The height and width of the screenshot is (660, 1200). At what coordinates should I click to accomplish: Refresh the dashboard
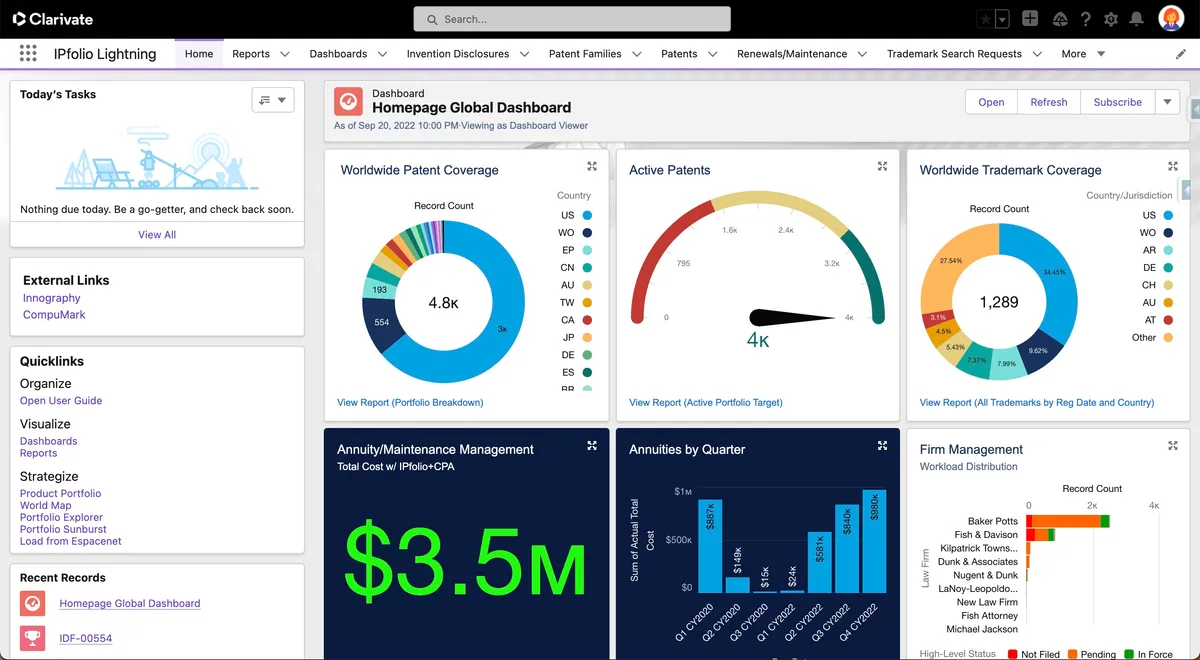point(1049,102)
